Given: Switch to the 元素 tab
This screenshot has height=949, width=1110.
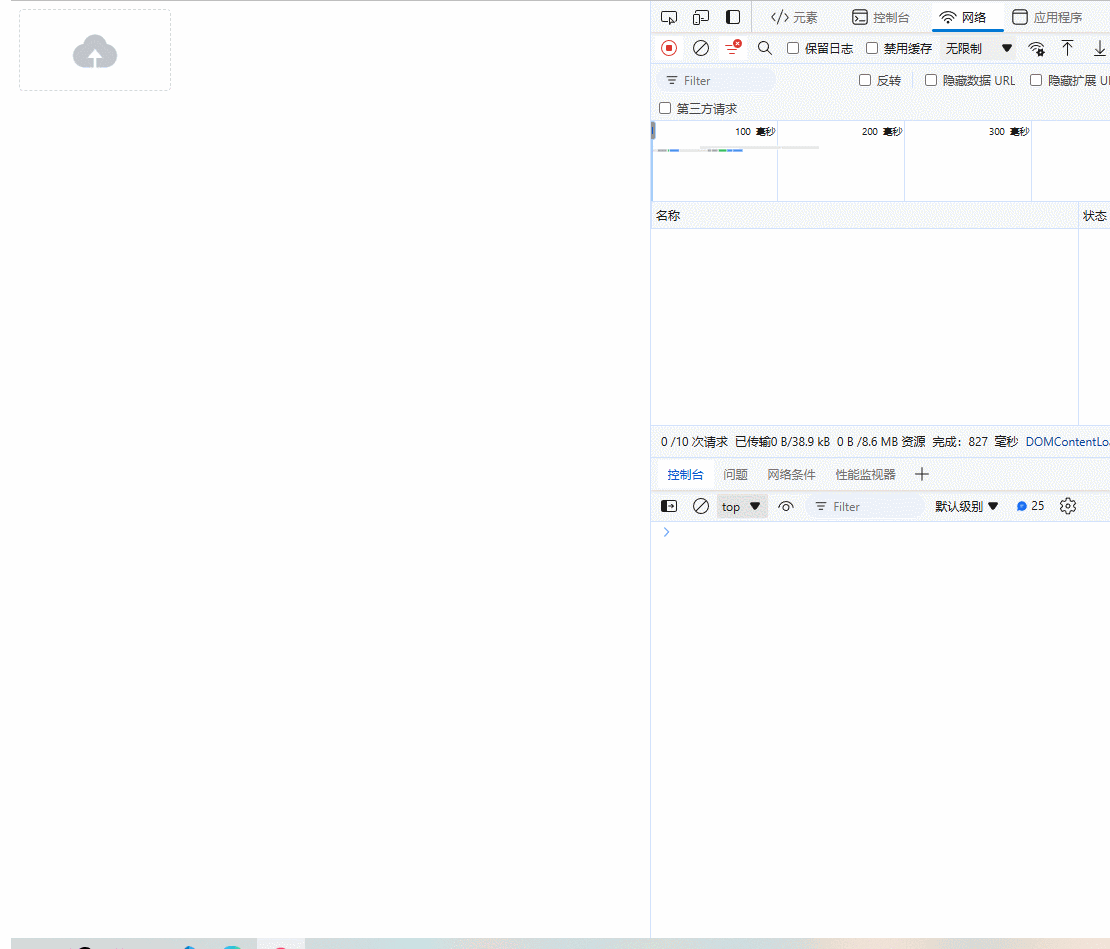Looking at the screenshot, I should pyautogui.click(x=794, y=17).
